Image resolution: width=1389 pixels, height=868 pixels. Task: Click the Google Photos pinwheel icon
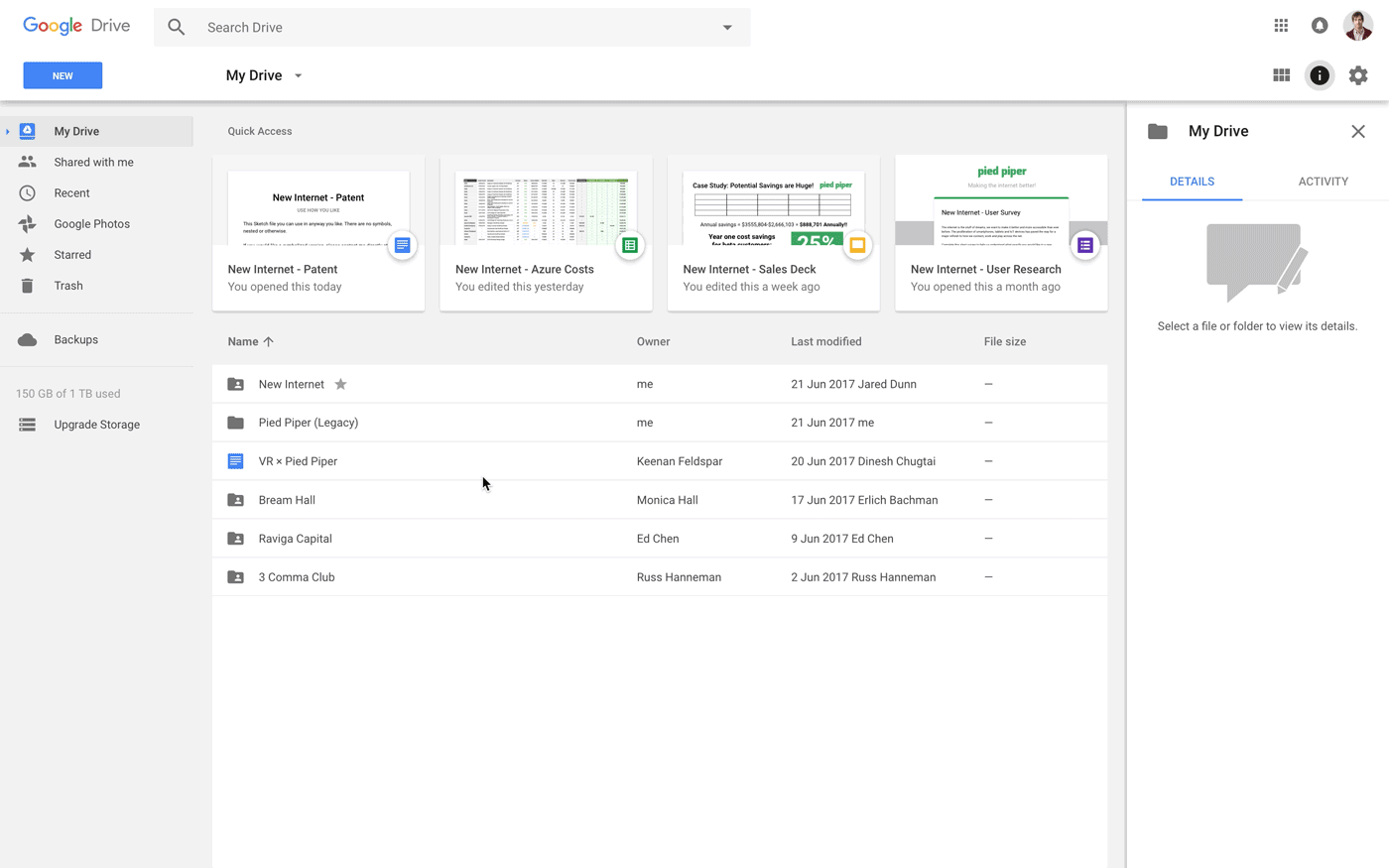point(28,224)
